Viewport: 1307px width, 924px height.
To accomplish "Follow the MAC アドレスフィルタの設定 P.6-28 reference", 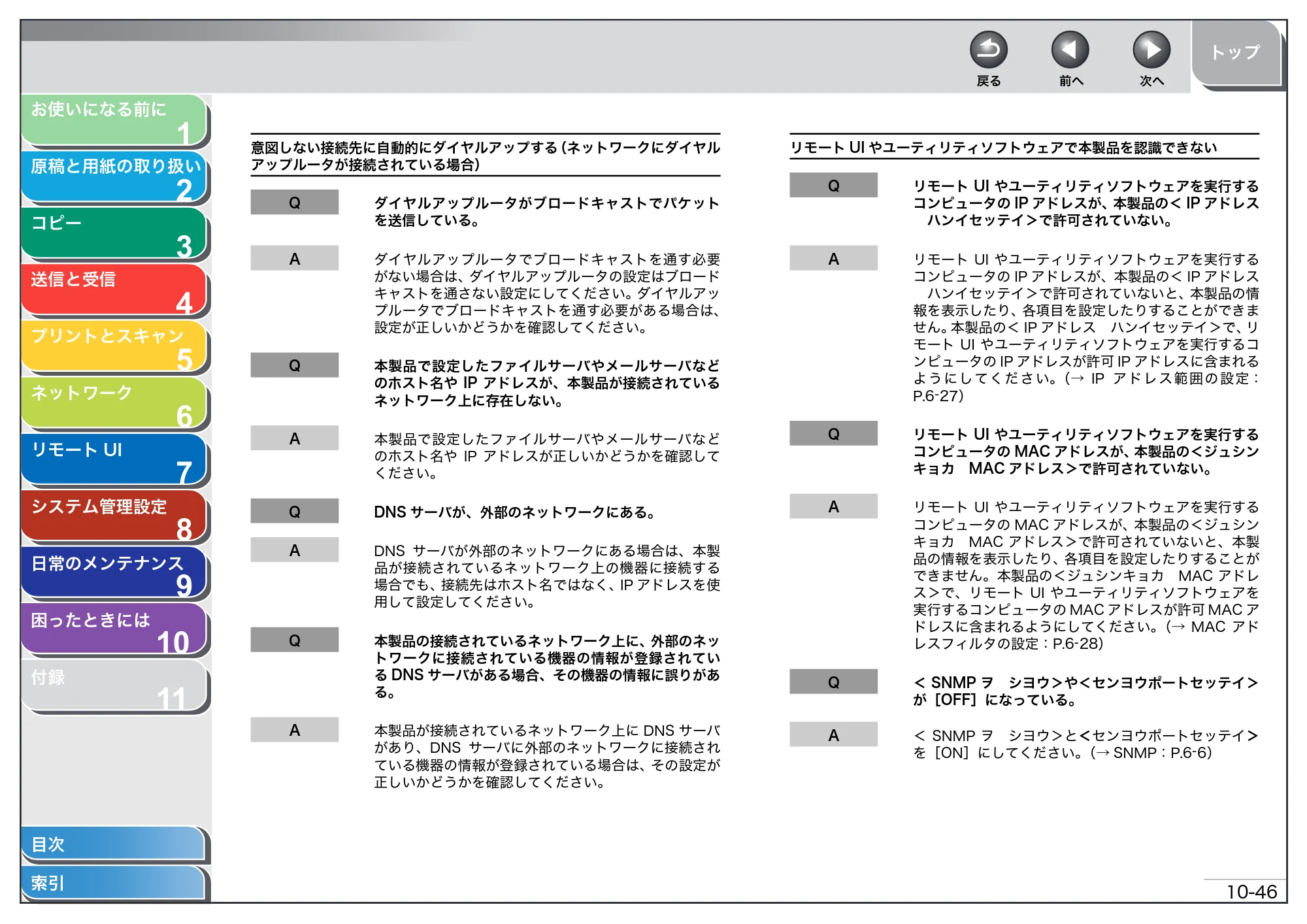I will (x=1085, y=635).
